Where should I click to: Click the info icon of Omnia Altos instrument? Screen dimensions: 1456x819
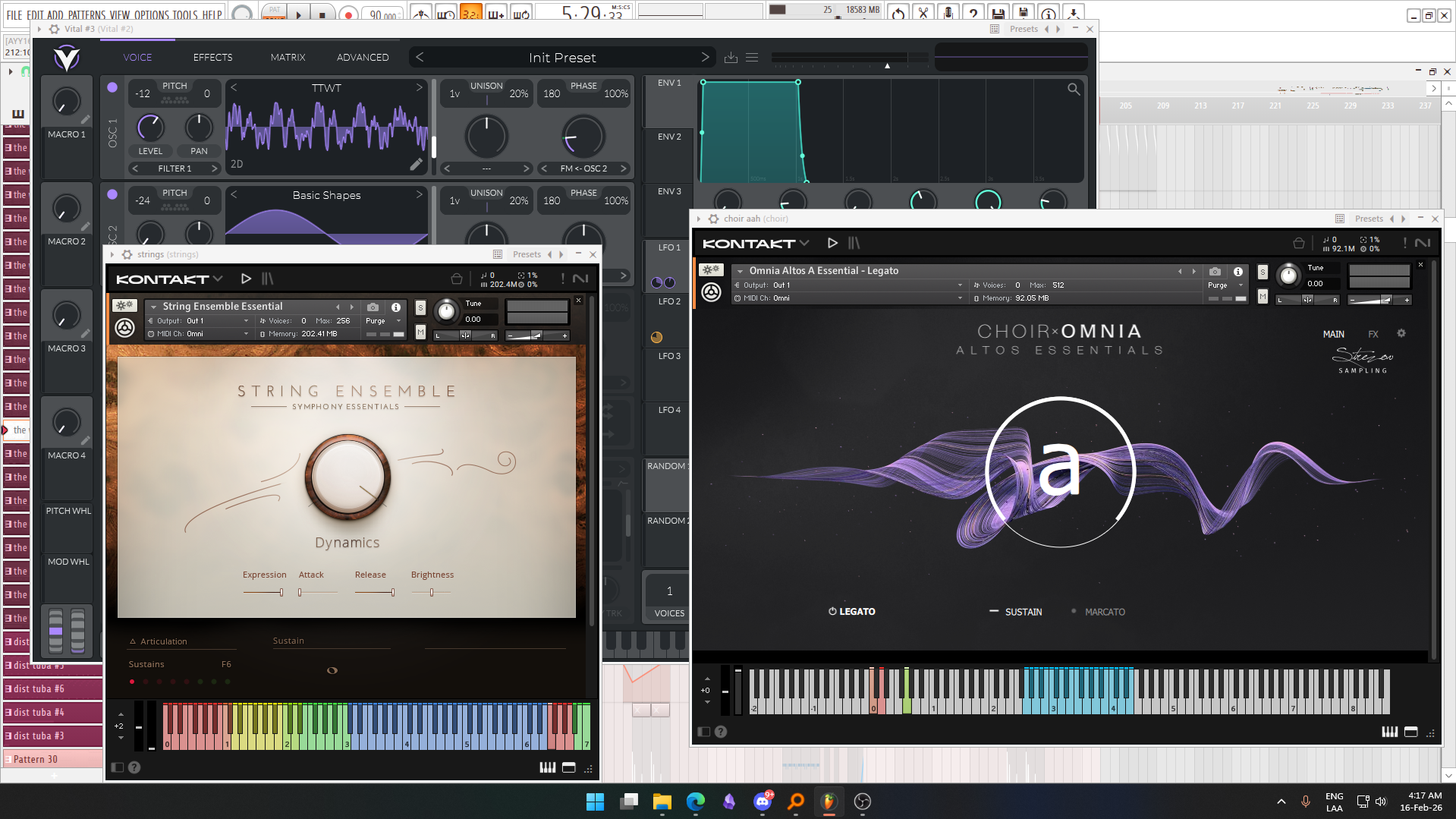(x=1238, y=272)
